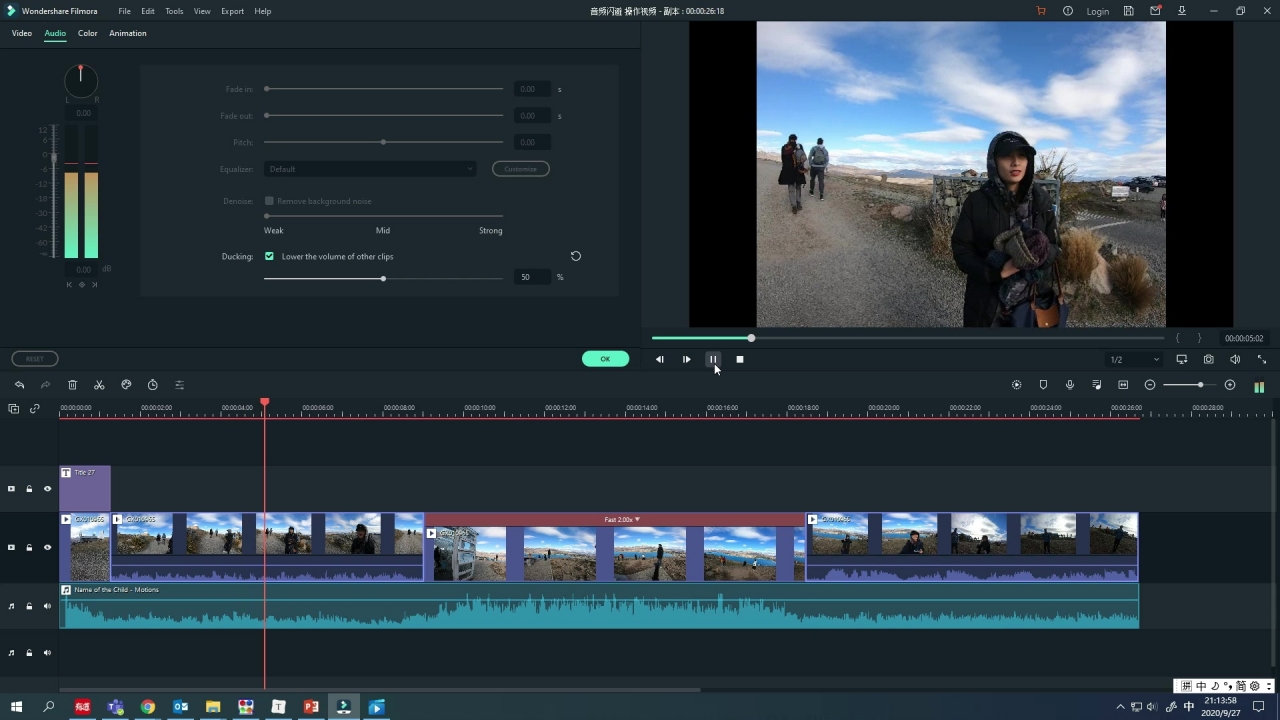Zoom out timeline with minus icon
This screenshot has width=1280, height=720.
coord(1150,385)
